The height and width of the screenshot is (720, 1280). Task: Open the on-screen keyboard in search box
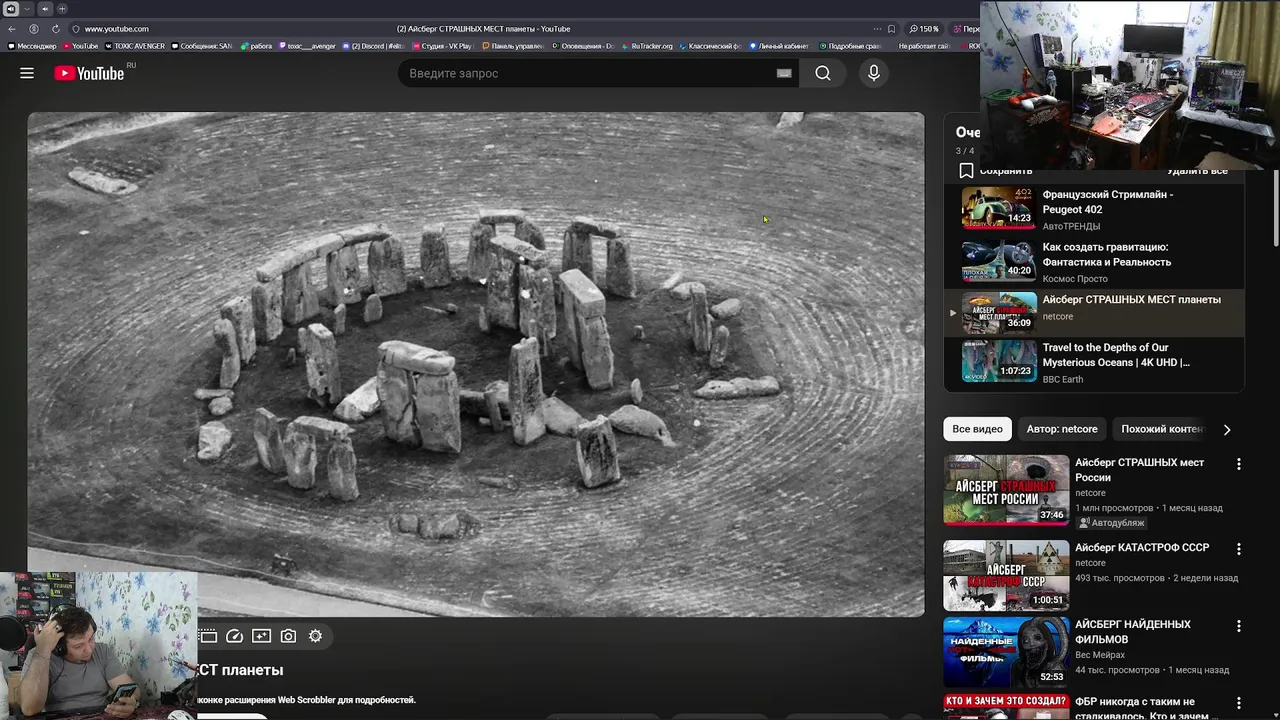(x=784, y=73)
